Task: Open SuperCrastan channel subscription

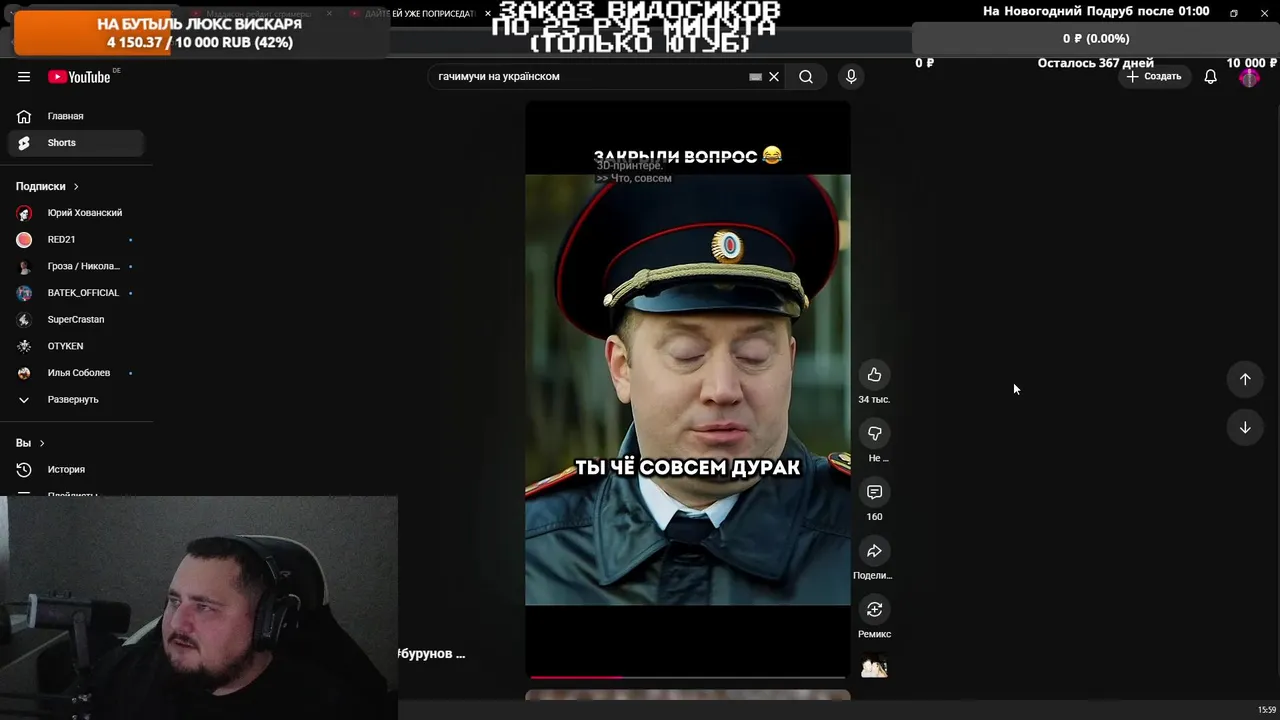Action: pyautogui.click(x=76, y=319)
